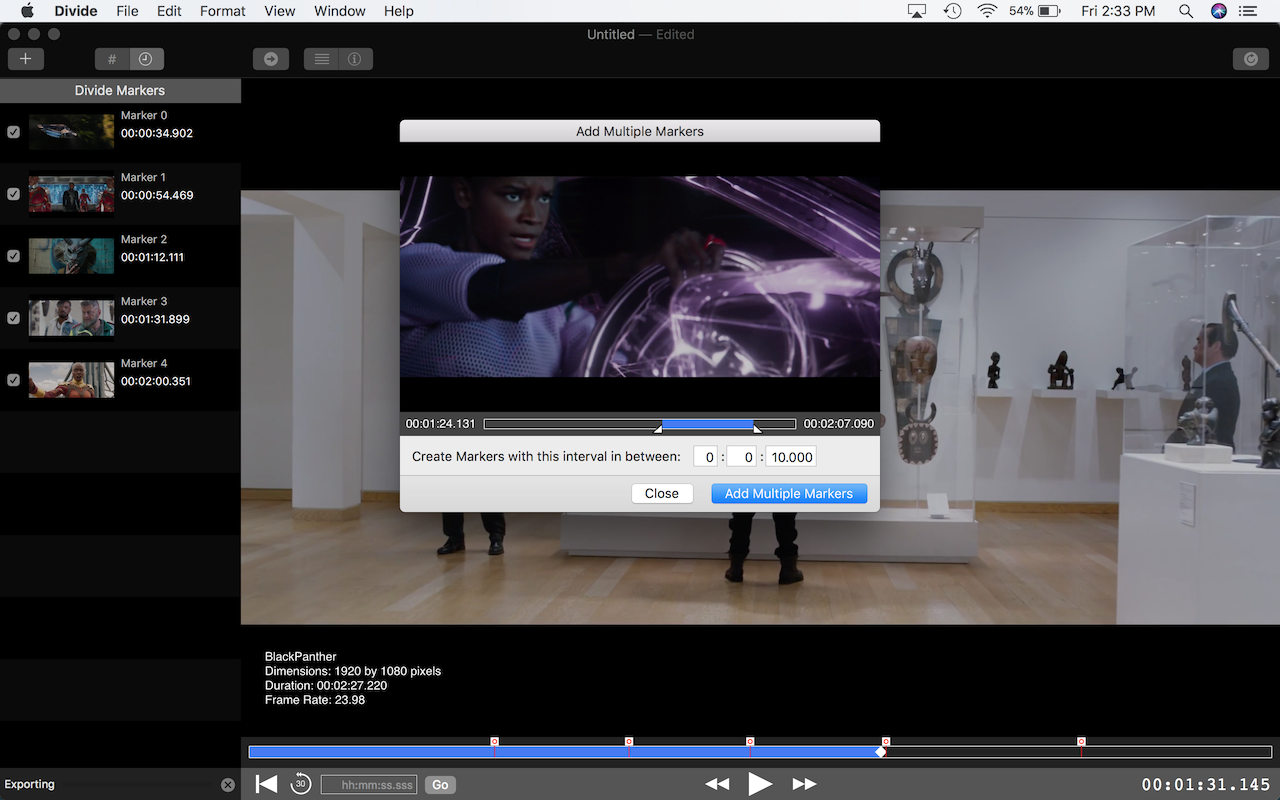Select Marker 2 thumbnail
This screenshot has width=1280, height=800.
click(x=71, y=256)
